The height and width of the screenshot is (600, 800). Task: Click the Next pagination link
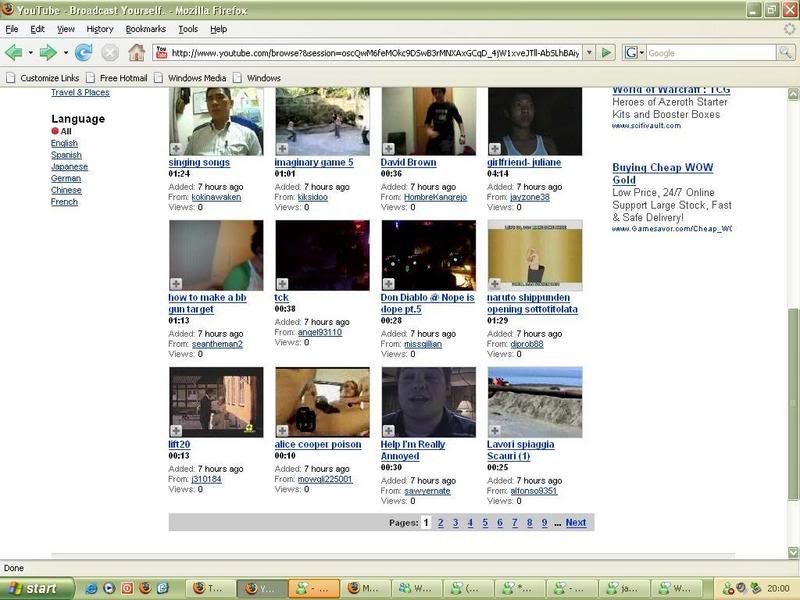pyautogui.click(x=576, y=522)
